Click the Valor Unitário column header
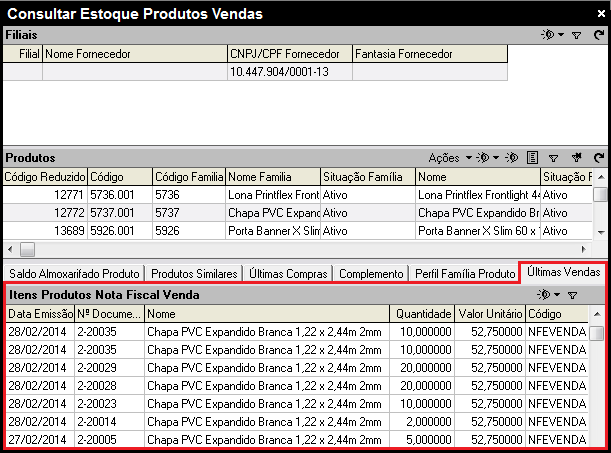The width and height of the screenshot is (611, 453). coord(490,314)
